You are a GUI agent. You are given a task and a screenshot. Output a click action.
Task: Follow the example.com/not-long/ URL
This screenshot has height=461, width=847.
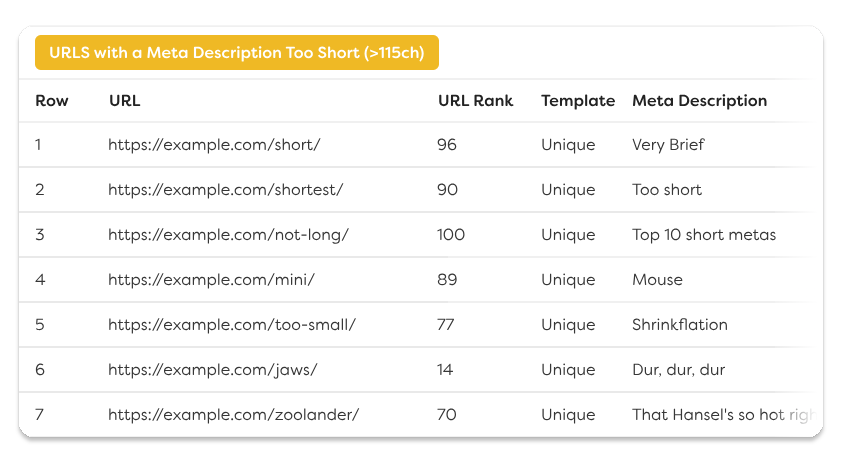click(228, 235)
